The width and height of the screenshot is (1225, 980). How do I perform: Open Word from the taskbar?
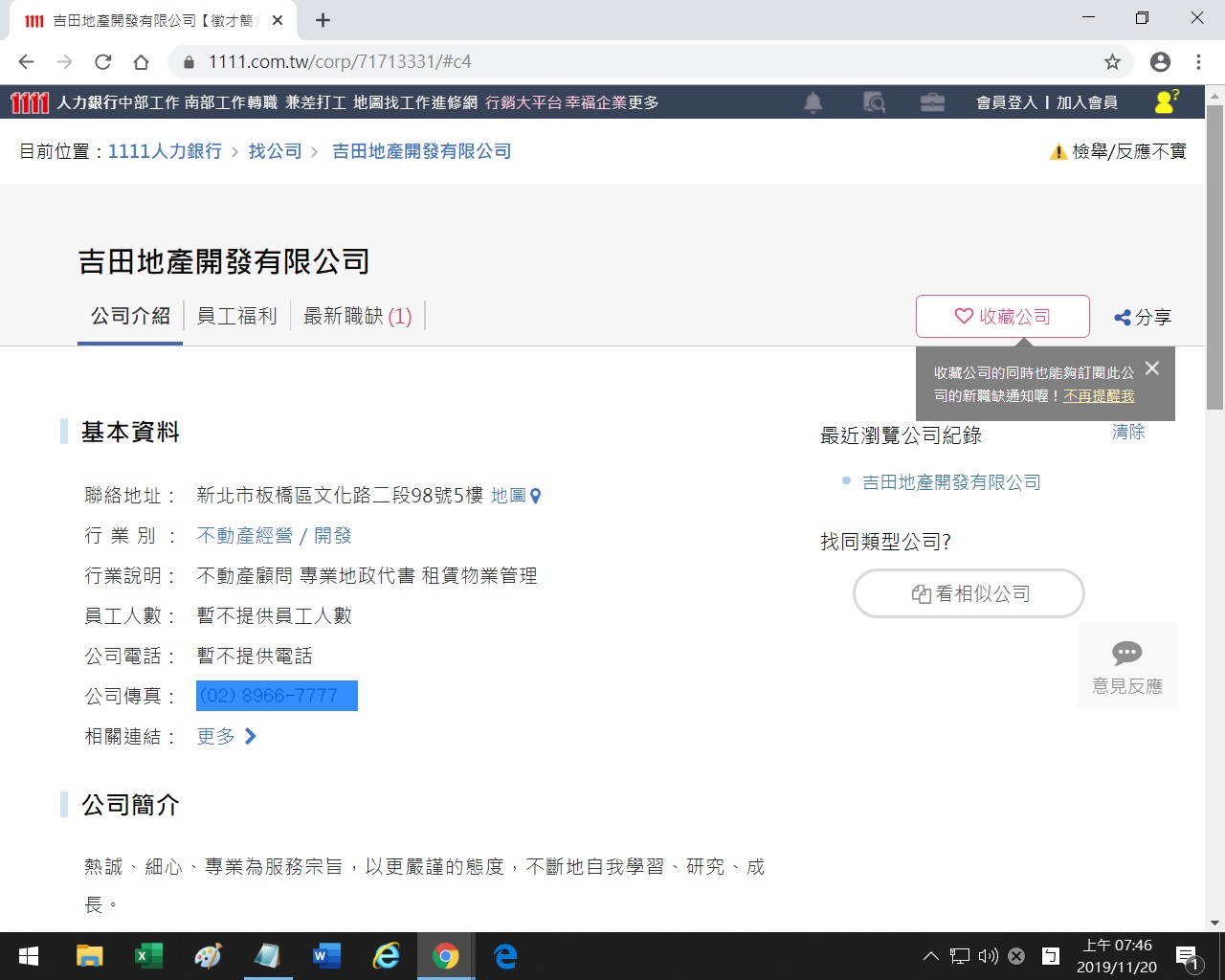pyautogui.click(x=326, y=956)
